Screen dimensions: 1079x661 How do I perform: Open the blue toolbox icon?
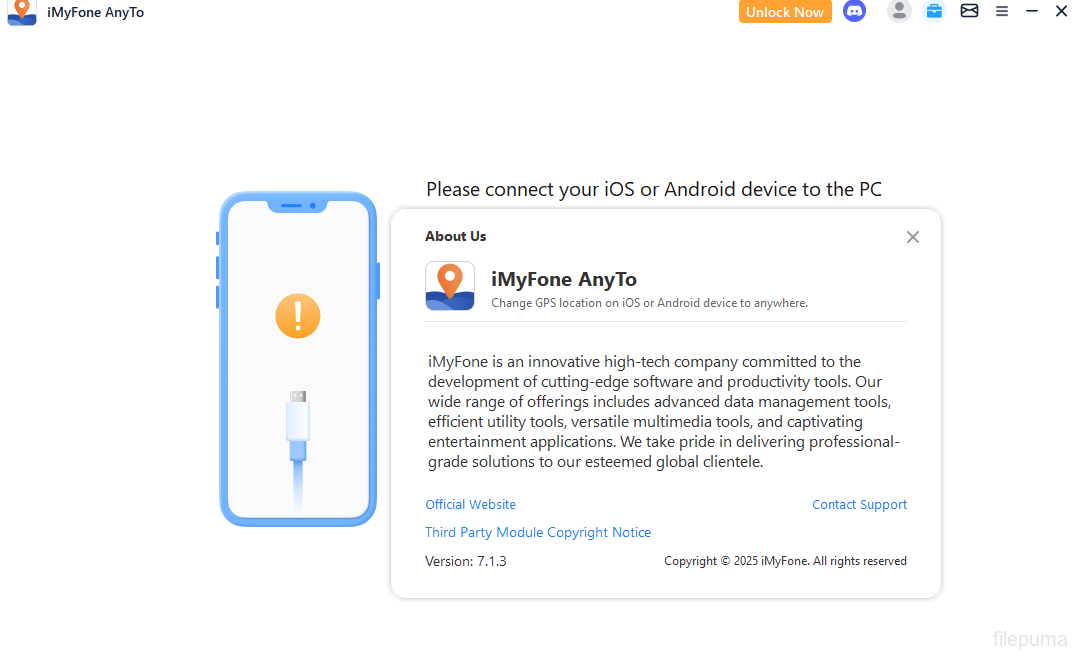(934, 11)
